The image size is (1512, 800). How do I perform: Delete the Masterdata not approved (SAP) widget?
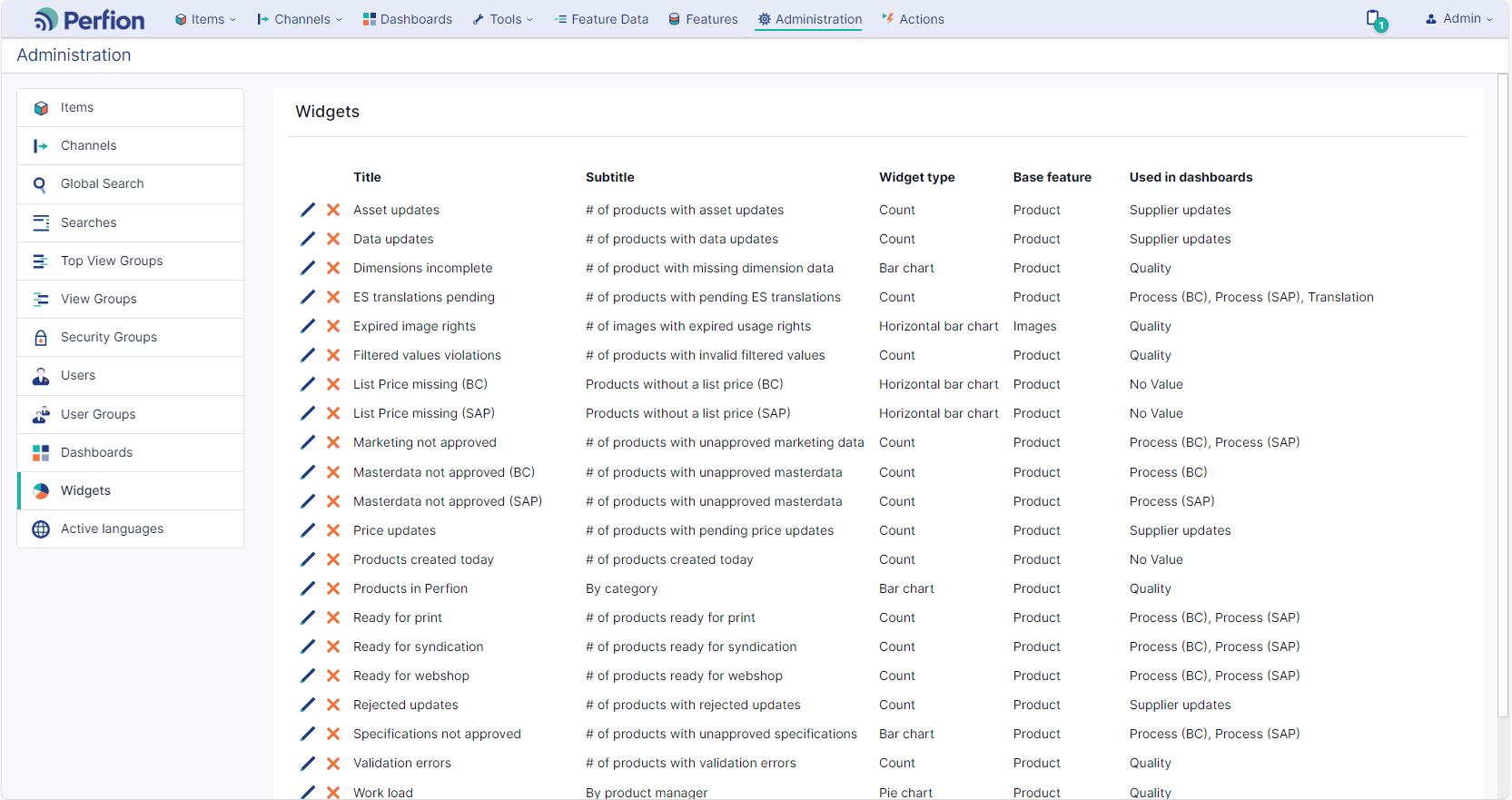tap(333, 501)
